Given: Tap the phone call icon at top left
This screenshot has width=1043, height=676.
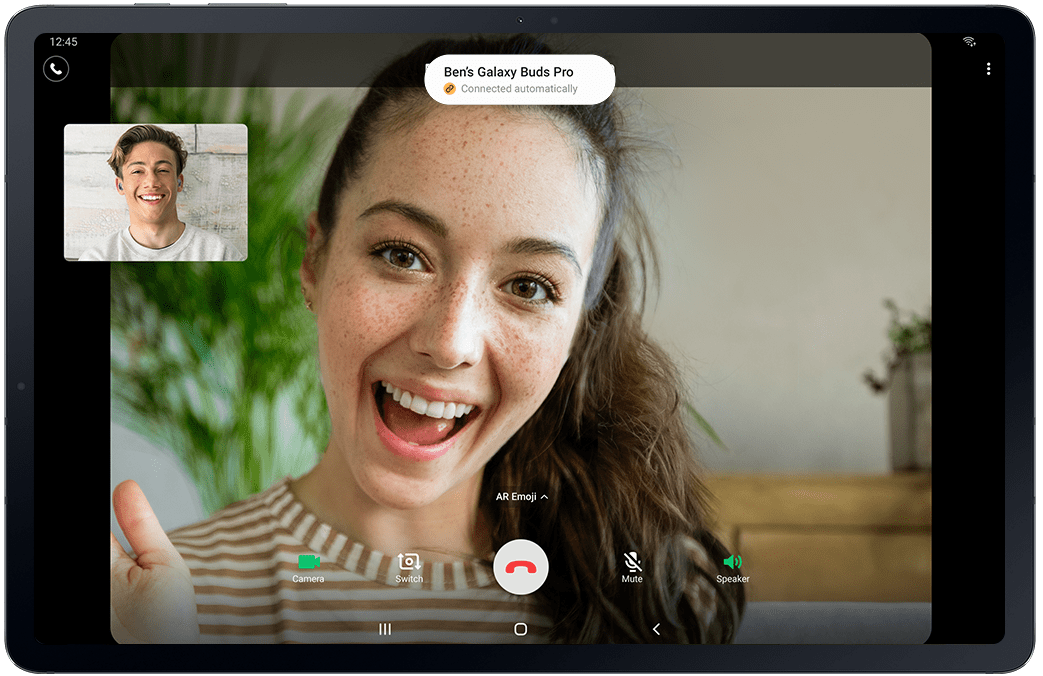Looking at the screenshot, I should (x=56, y=69).
